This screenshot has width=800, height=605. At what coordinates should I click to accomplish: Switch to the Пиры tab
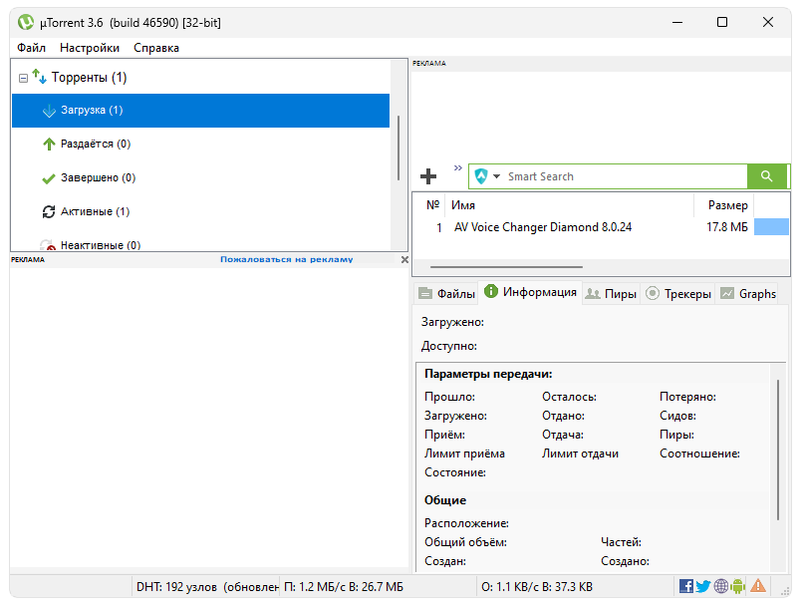coord(611,293)
